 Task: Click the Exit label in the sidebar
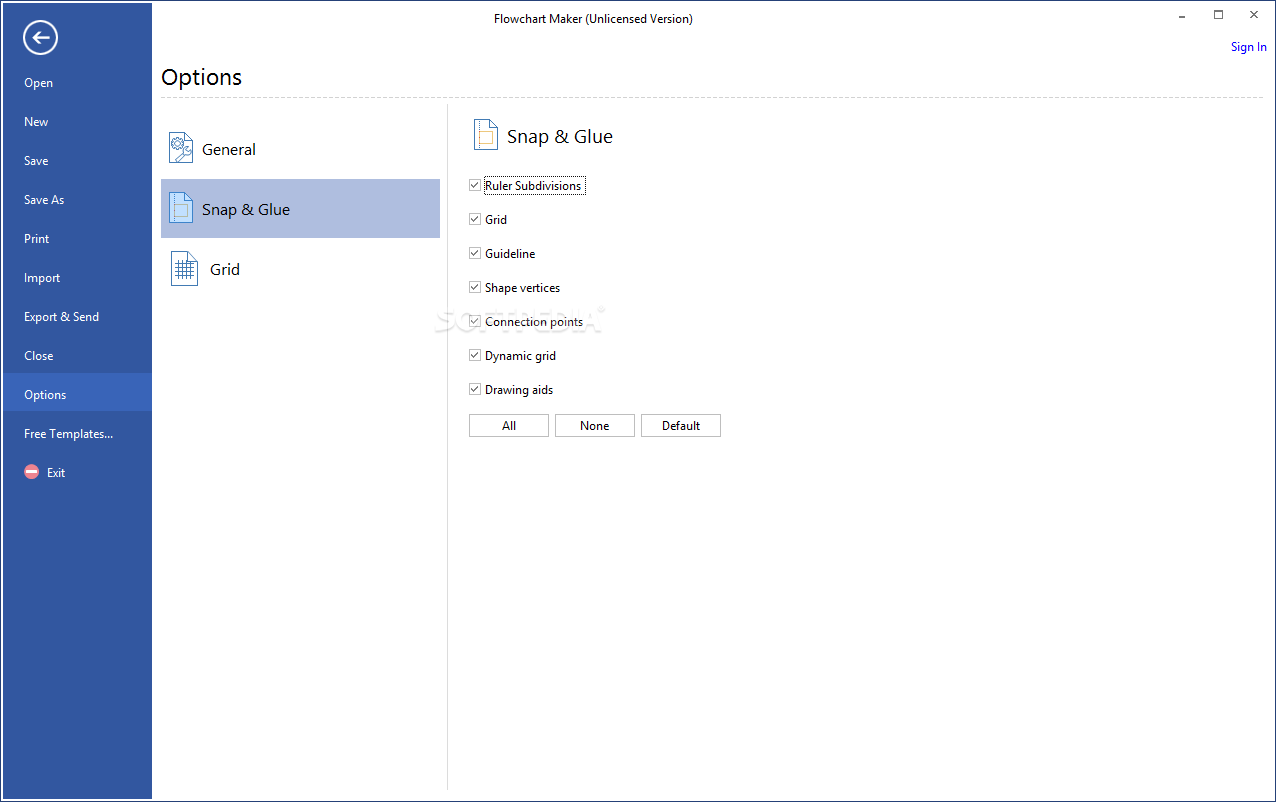tap(56, 473)
